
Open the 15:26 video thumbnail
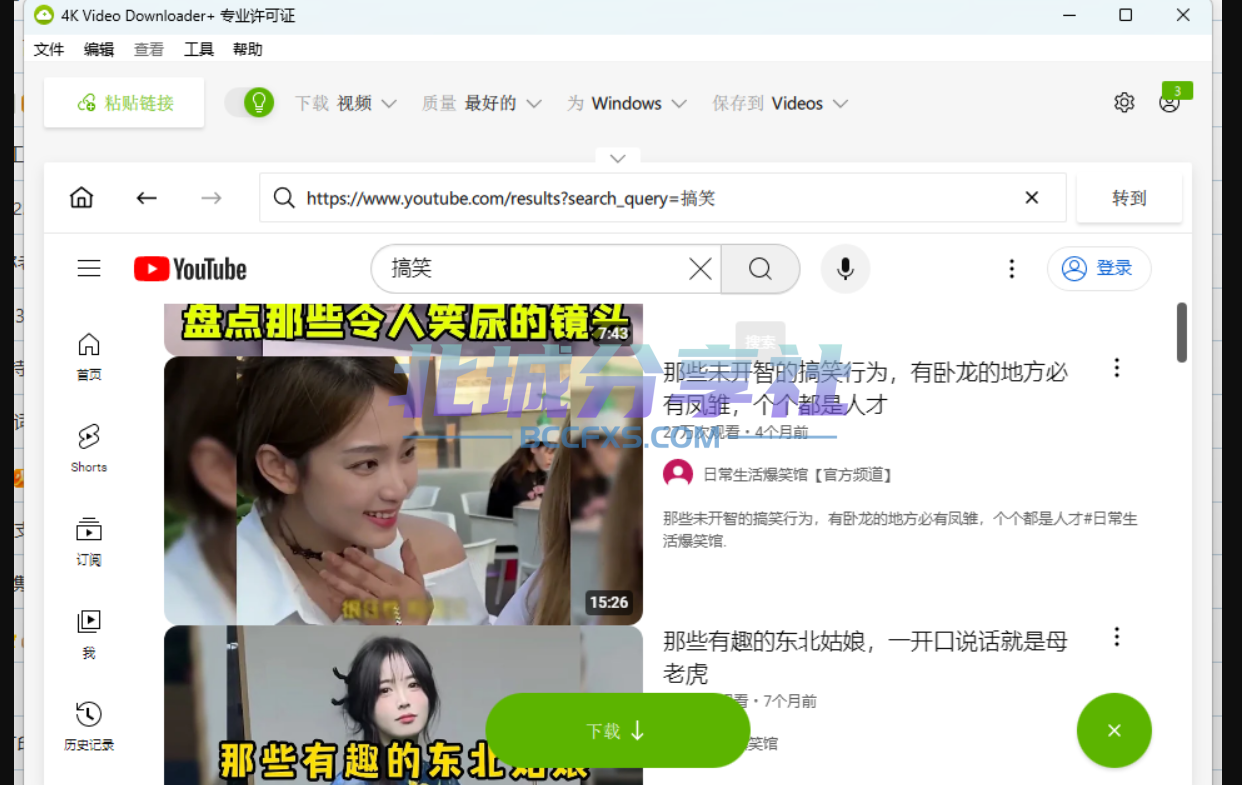point(403,490)
